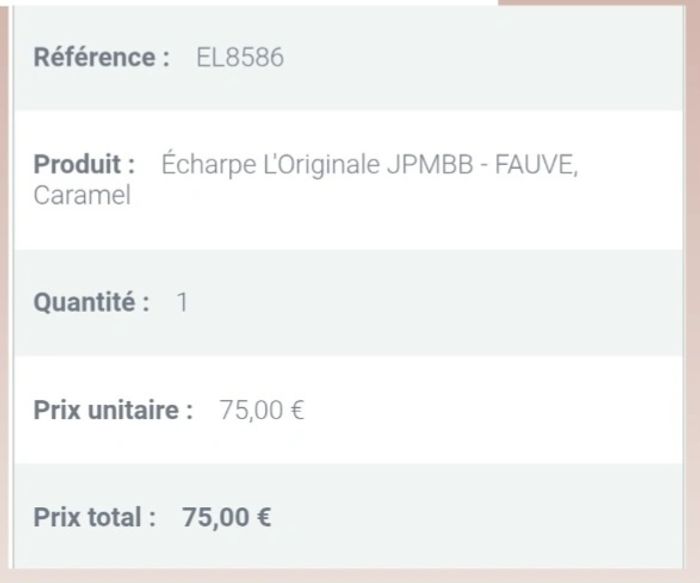Viewport: 700px width, 583px height.
Task: Click the euro sign after unit price
Action: point(296,410)
